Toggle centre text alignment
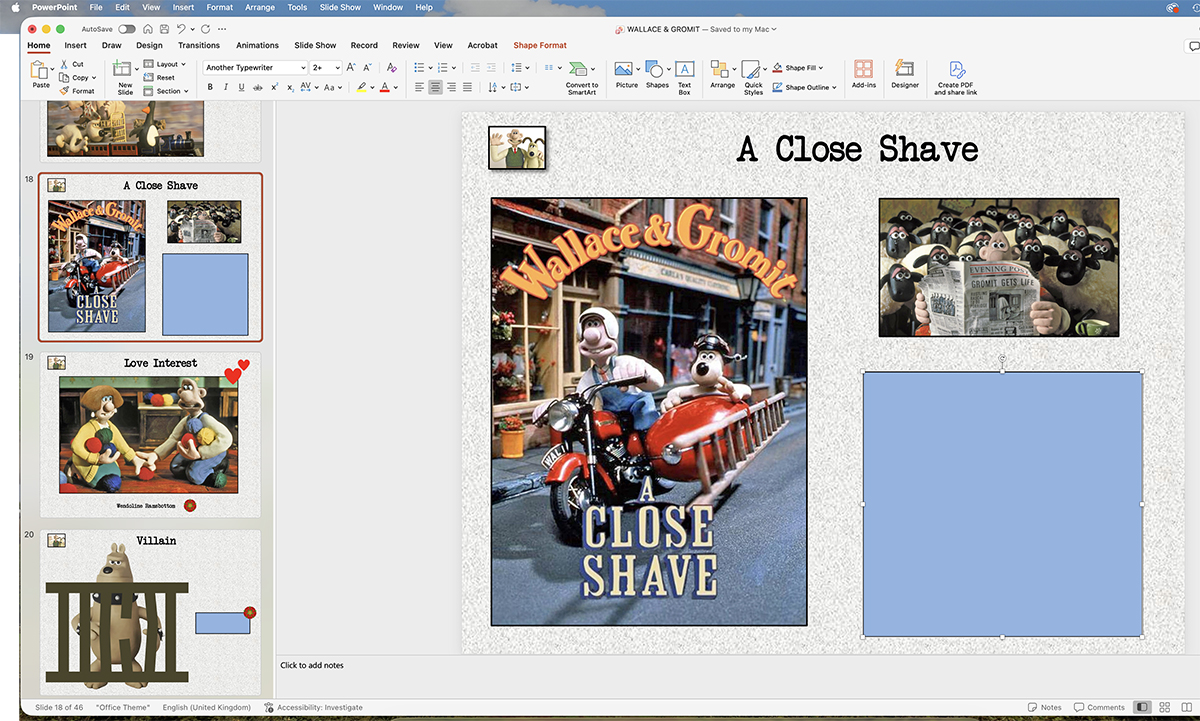 [435, 87]
